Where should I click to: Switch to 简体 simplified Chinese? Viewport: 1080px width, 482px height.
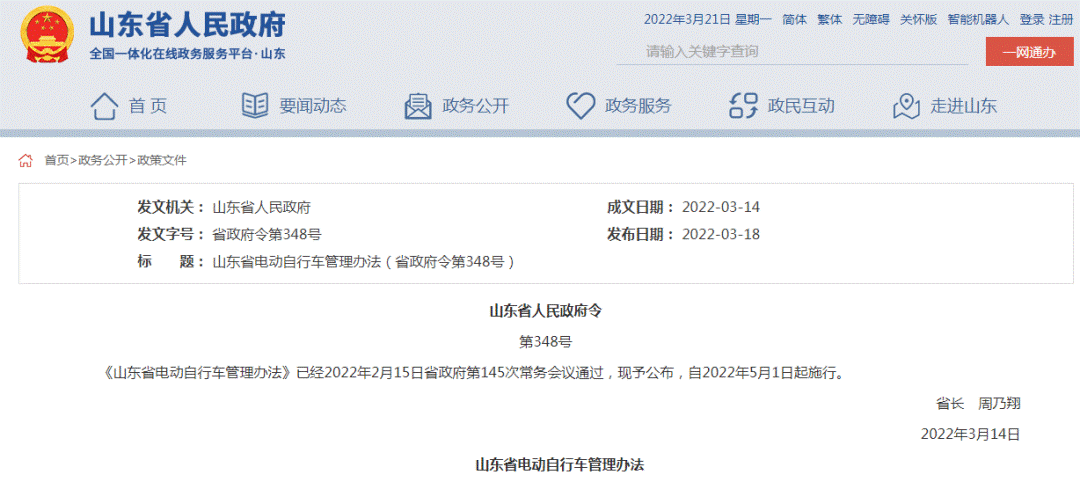click(794, 19)
